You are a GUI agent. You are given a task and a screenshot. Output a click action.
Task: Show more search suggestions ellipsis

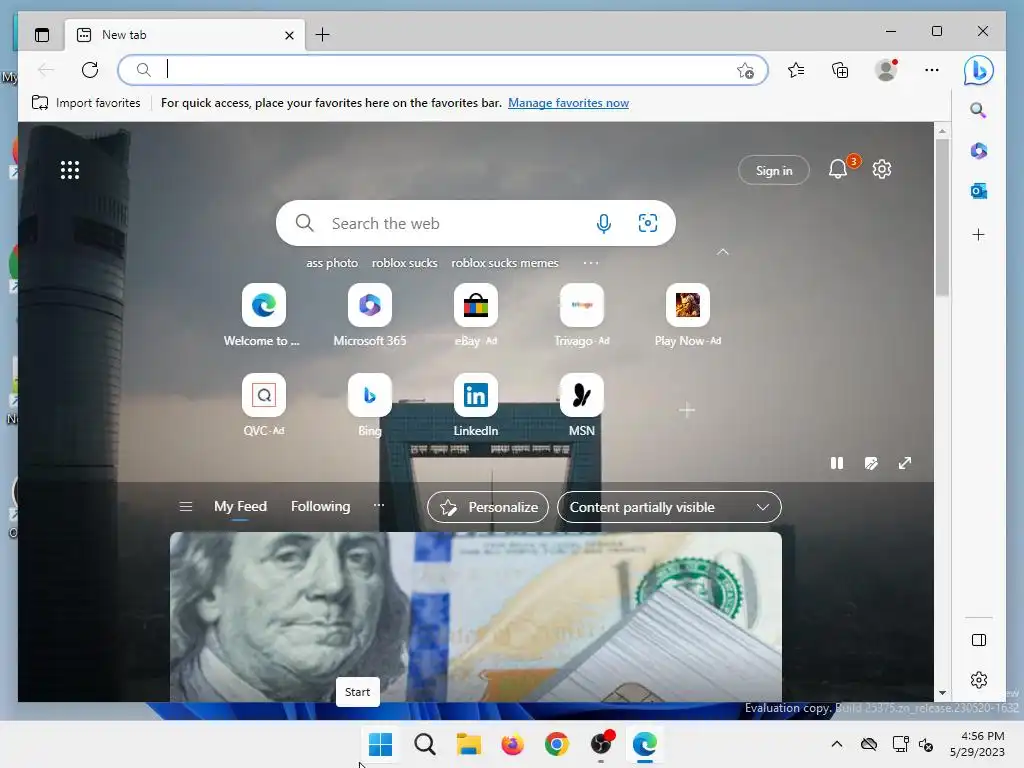[590, 263]
